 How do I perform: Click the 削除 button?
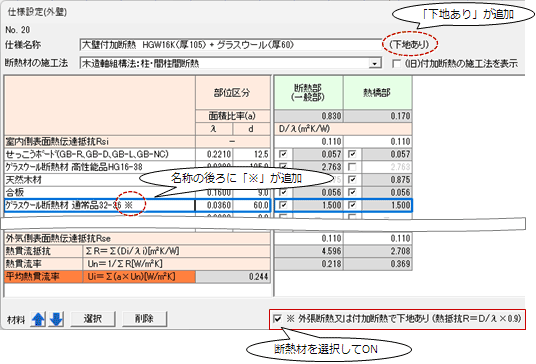click(144, 319)
